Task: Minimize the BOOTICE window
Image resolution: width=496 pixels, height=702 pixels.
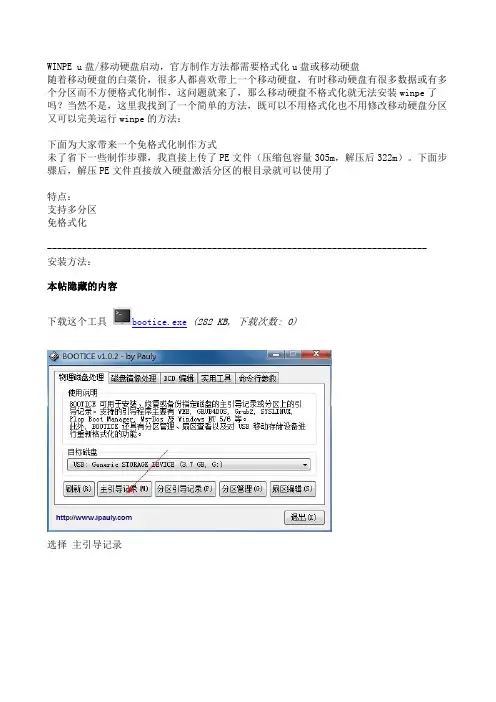Action: [x=276, y=355]
